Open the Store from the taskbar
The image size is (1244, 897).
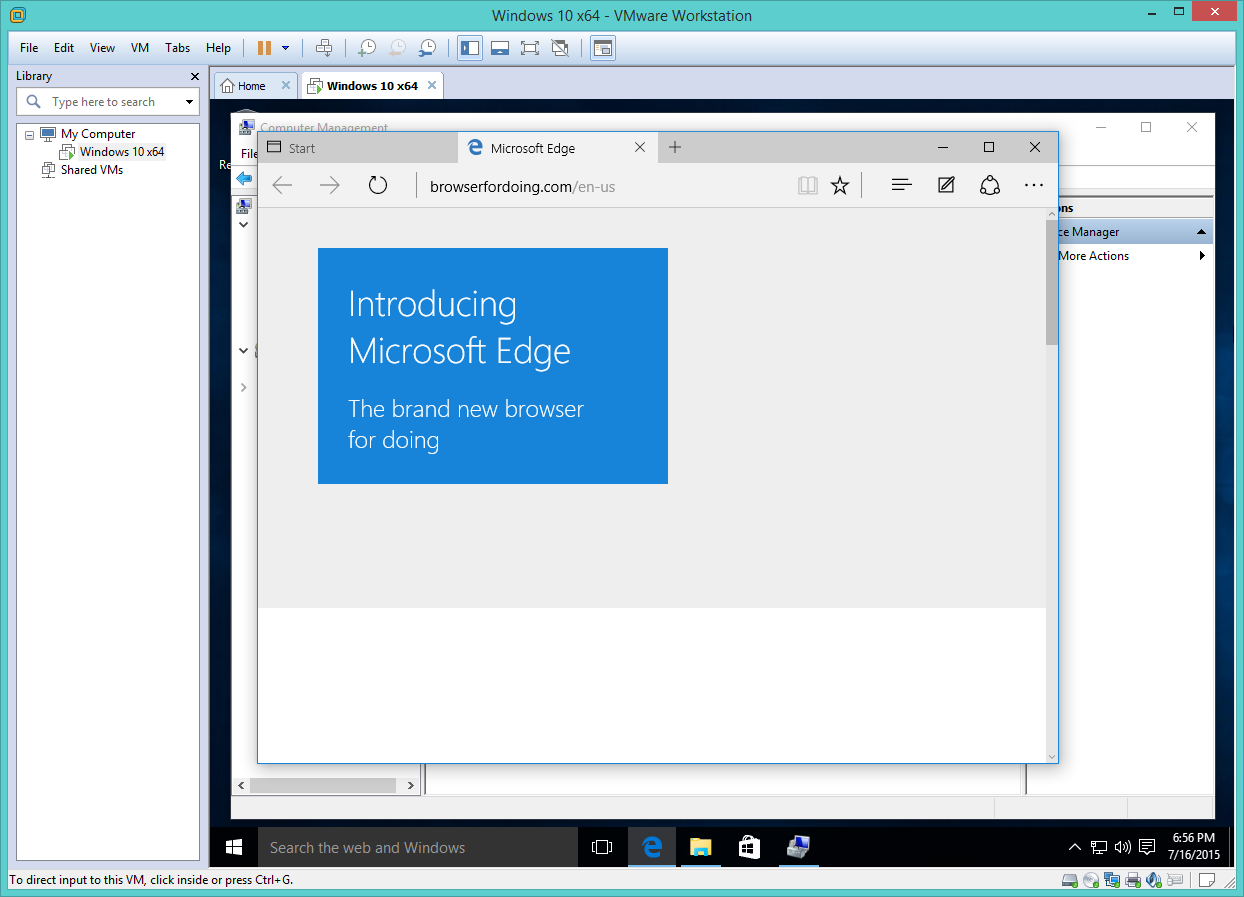[749, 847]
